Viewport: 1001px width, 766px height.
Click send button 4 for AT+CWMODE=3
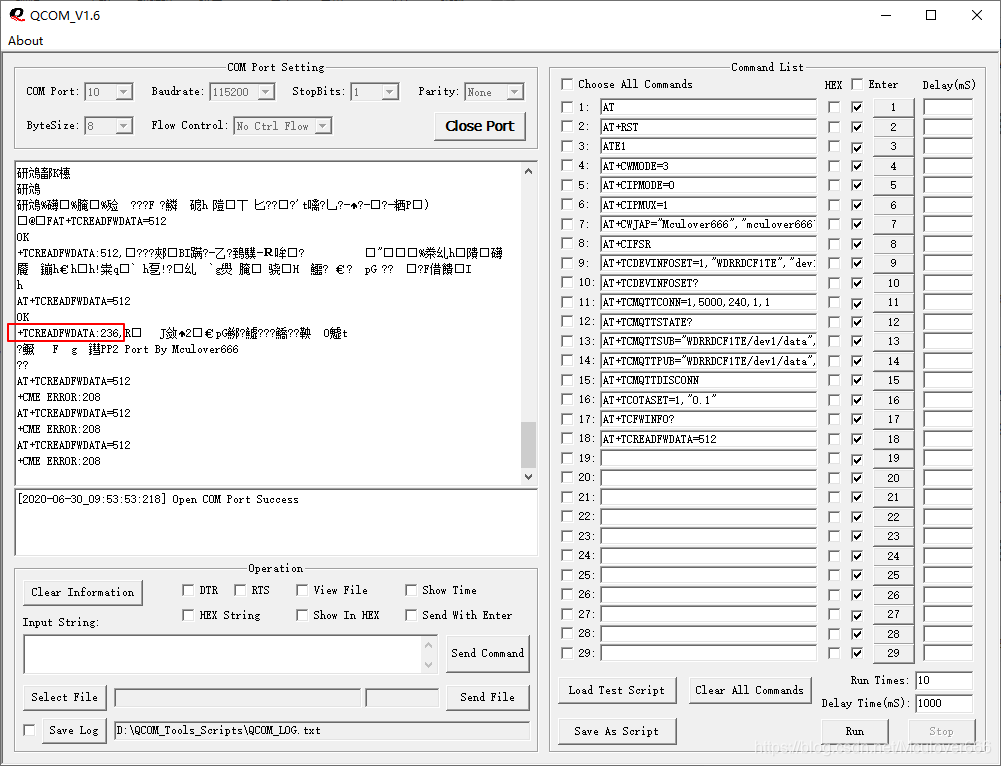[893, 166]
